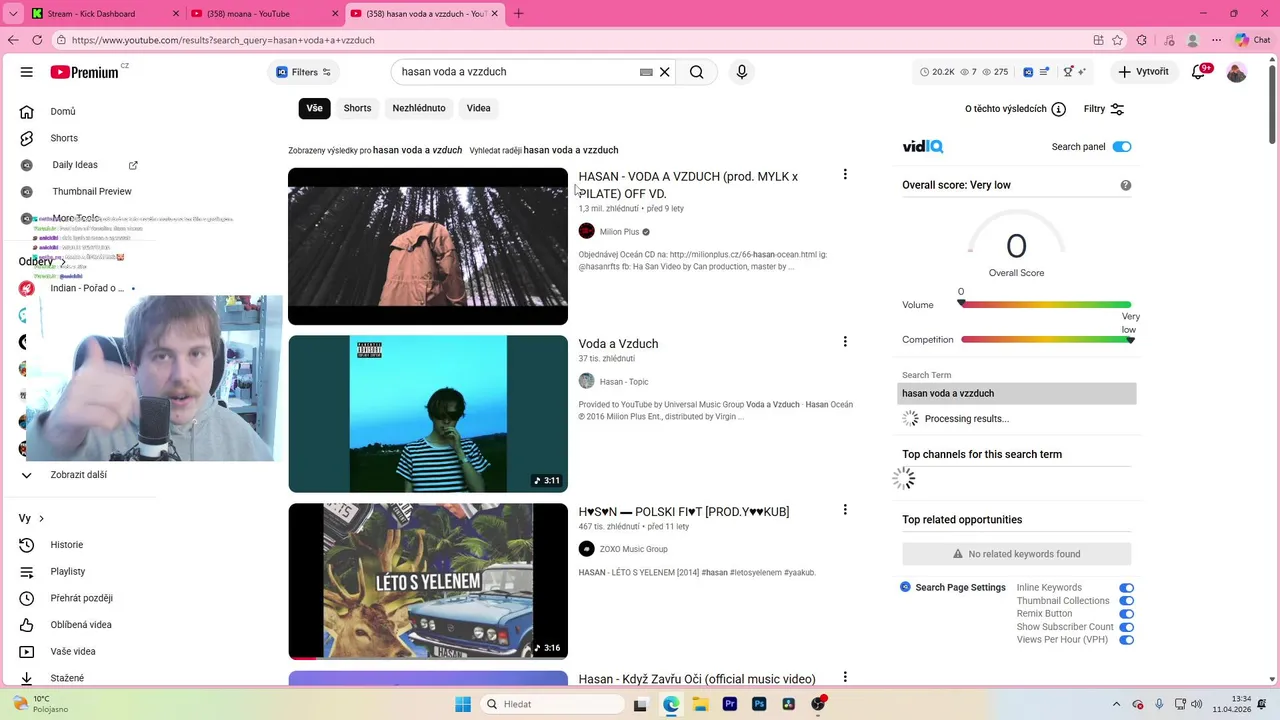Image resolution: width=1280 pixels, height=720 pixels.
Task: Click the Competition score bar
Action: pyautogui.click(x=1046, y=339)
